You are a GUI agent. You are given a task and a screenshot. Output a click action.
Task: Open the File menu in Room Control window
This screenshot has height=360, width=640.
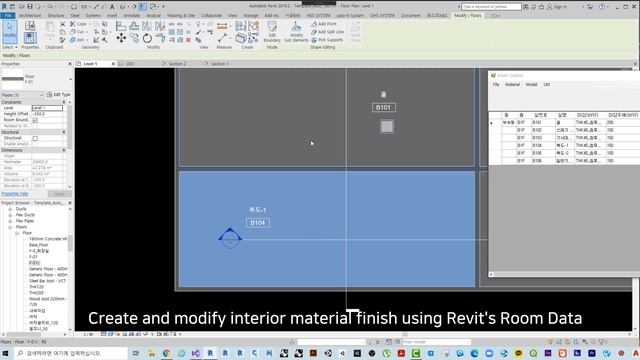496,84
